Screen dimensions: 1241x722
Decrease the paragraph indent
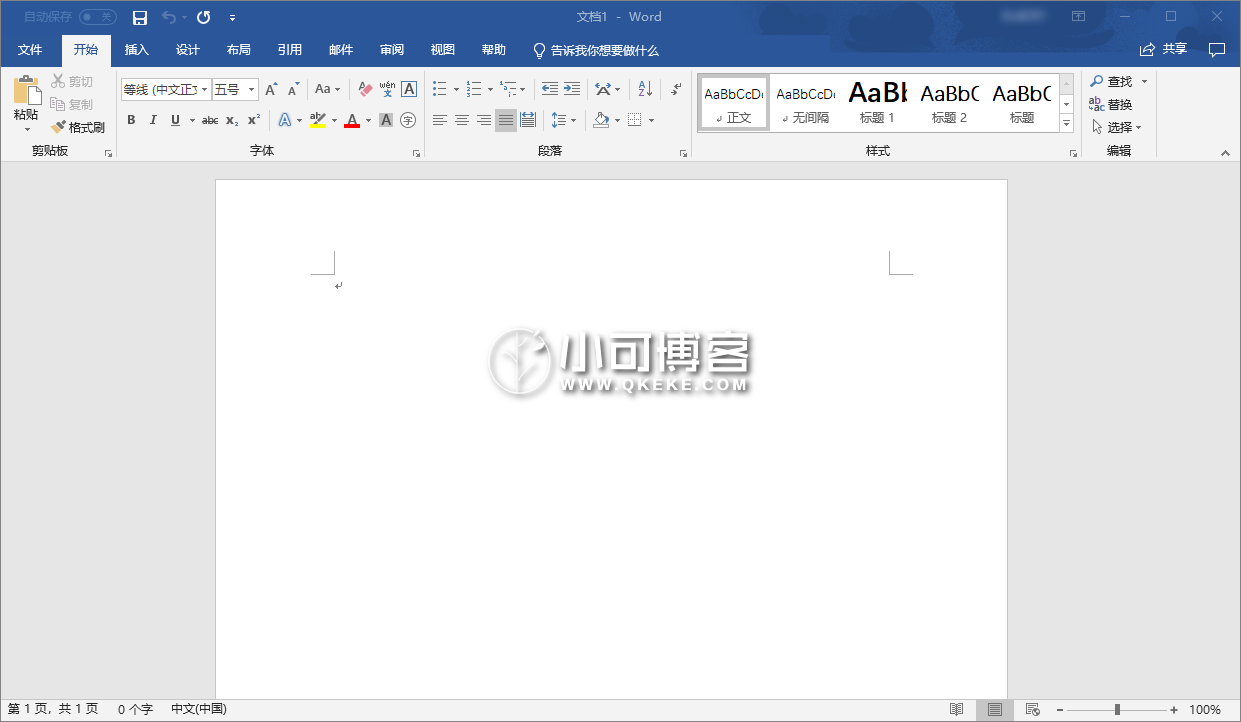click(550, 90)
